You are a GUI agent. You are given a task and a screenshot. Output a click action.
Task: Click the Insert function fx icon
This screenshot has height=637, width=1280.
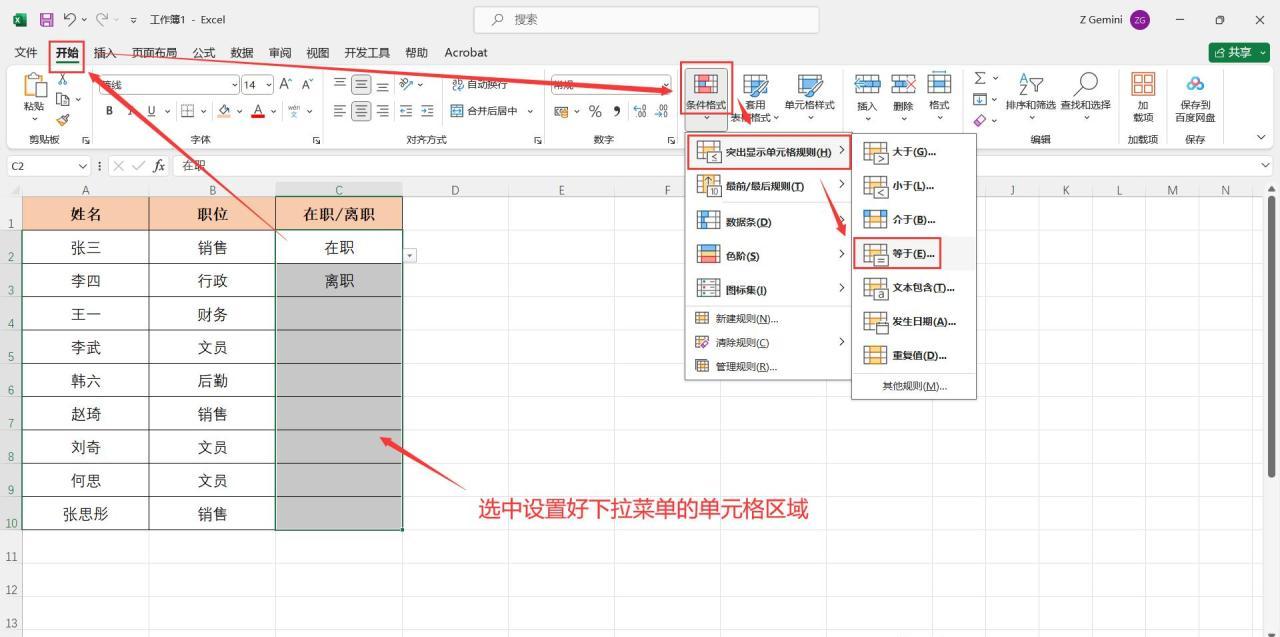point(159,166)
